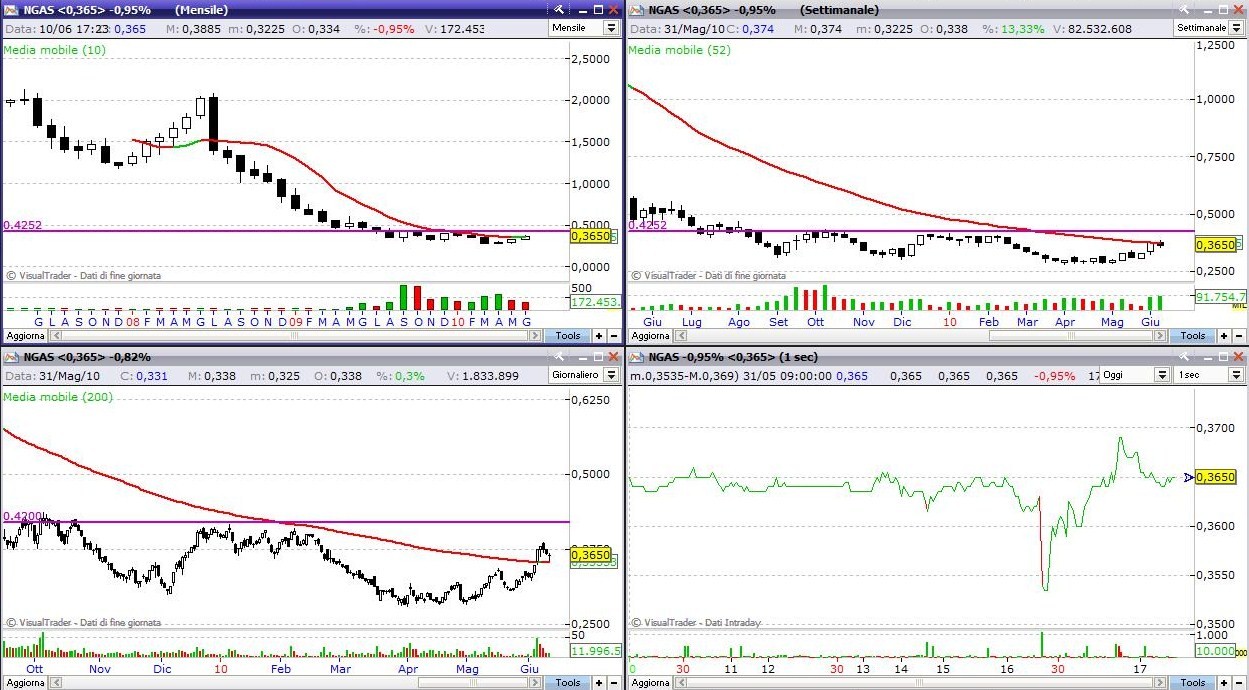Screen dimensions: 1249x690
Task: Click Aggiorna on the Settimanale chart
Action: 650,336
